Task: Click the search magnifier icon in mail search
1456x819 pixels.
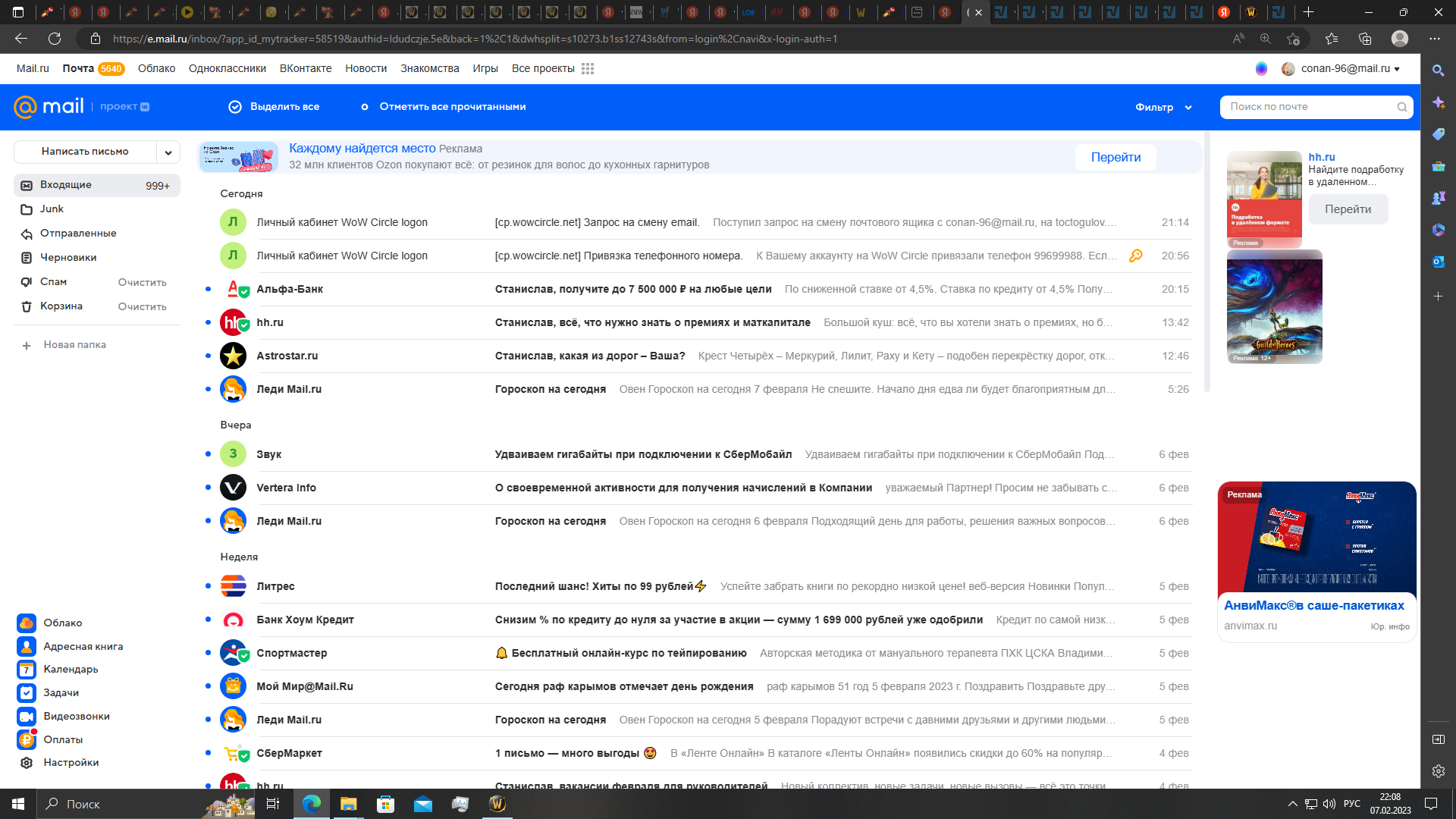Action: click(1402, 107)
